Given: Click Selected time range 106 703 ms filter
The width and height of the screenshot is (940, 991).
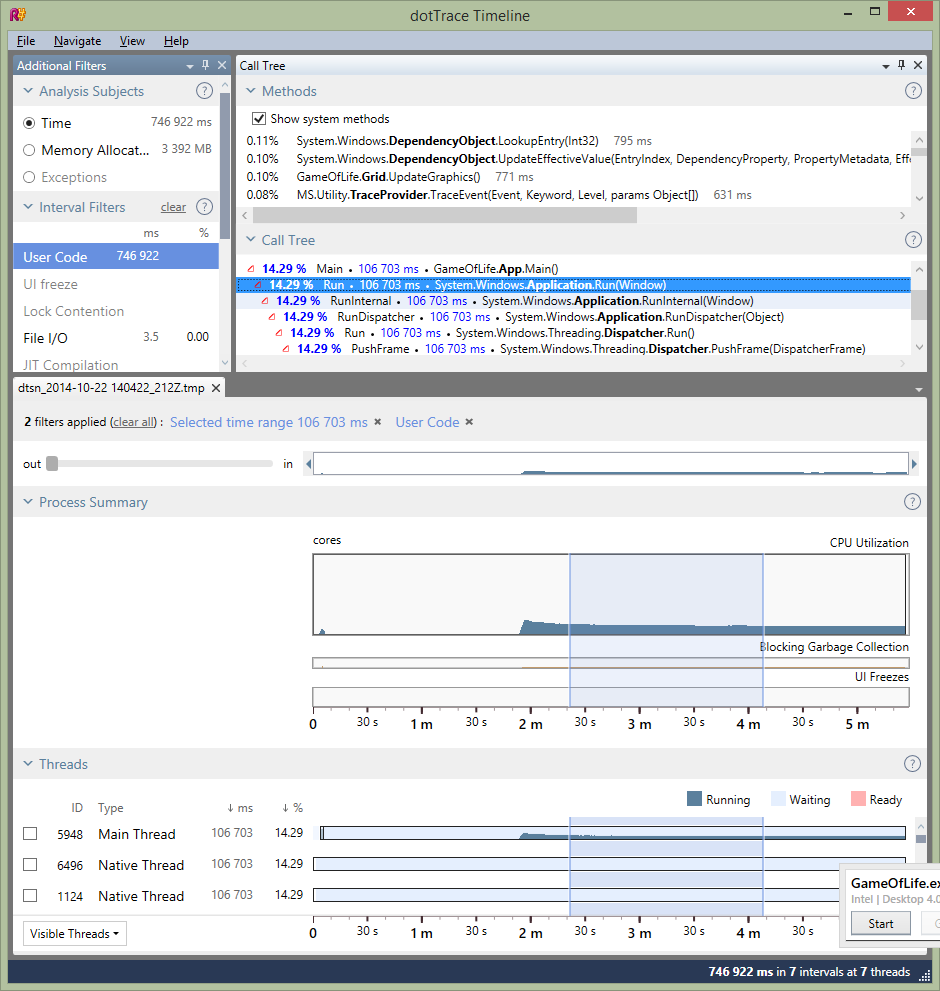Looking at the screenshot, I should pos(269,422).
